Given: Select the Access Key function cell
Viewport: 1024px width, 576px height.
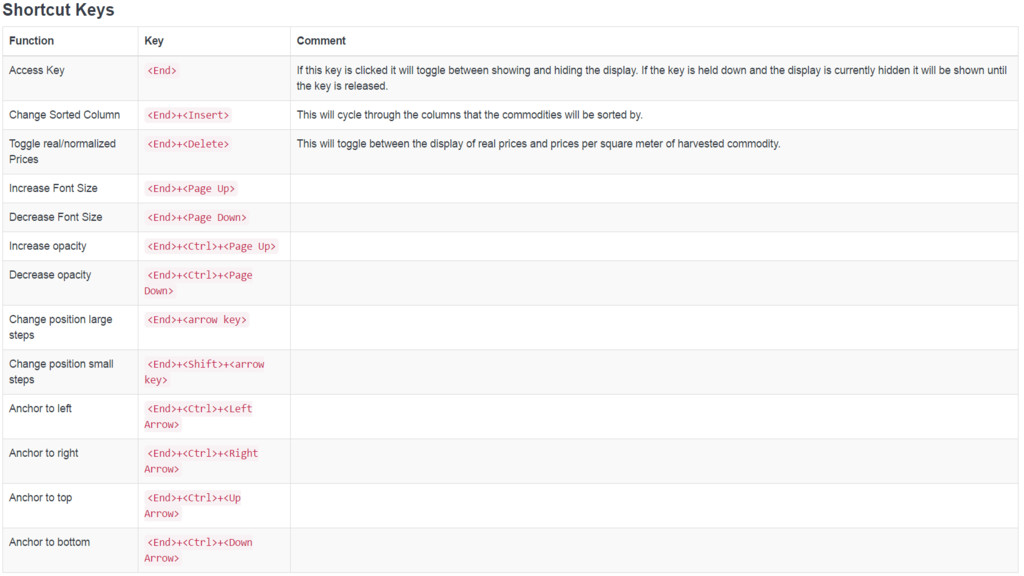Looking at the screenshot, I should click(37, 71).
